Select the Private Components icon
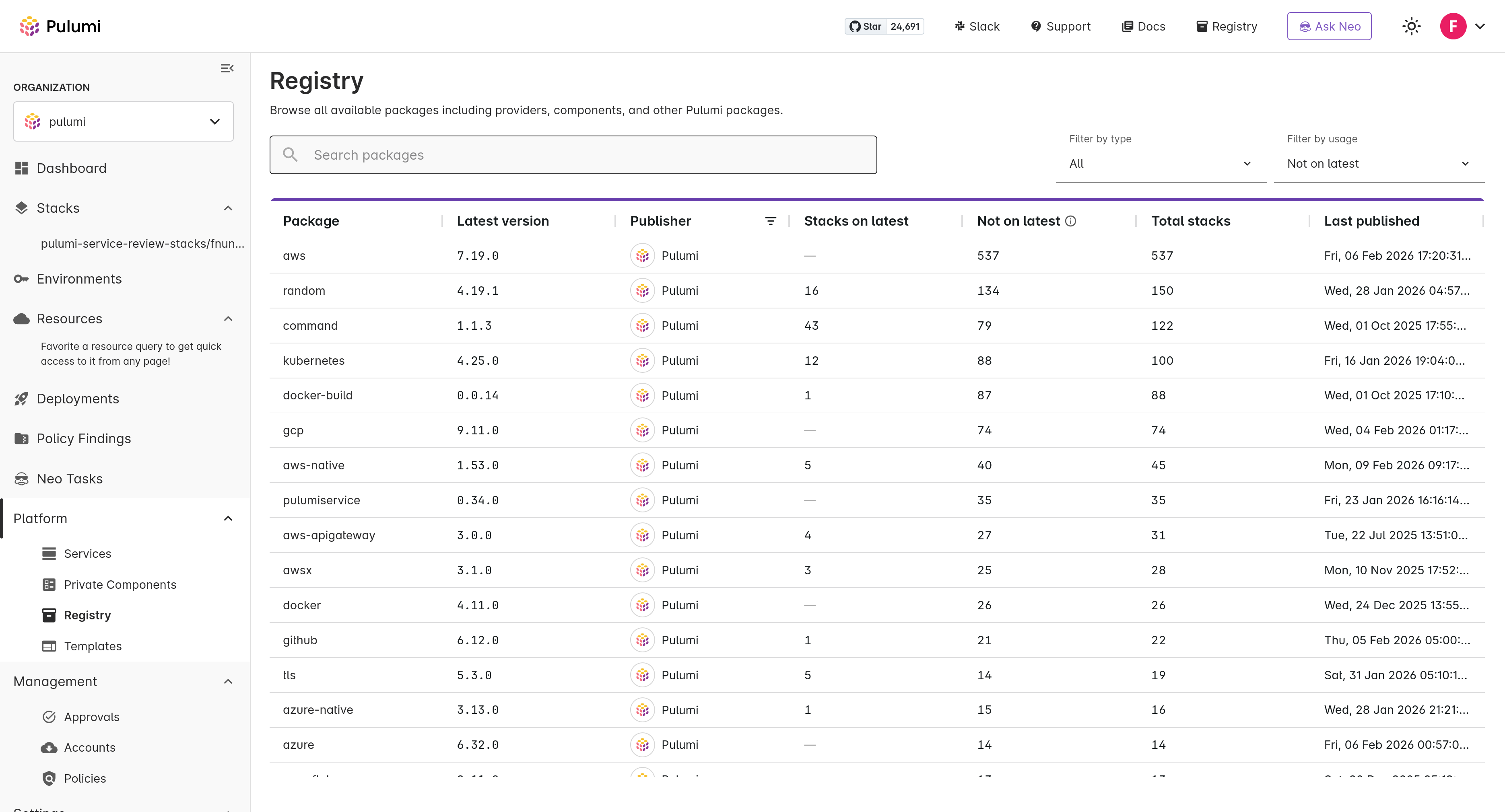 [49, 584]
